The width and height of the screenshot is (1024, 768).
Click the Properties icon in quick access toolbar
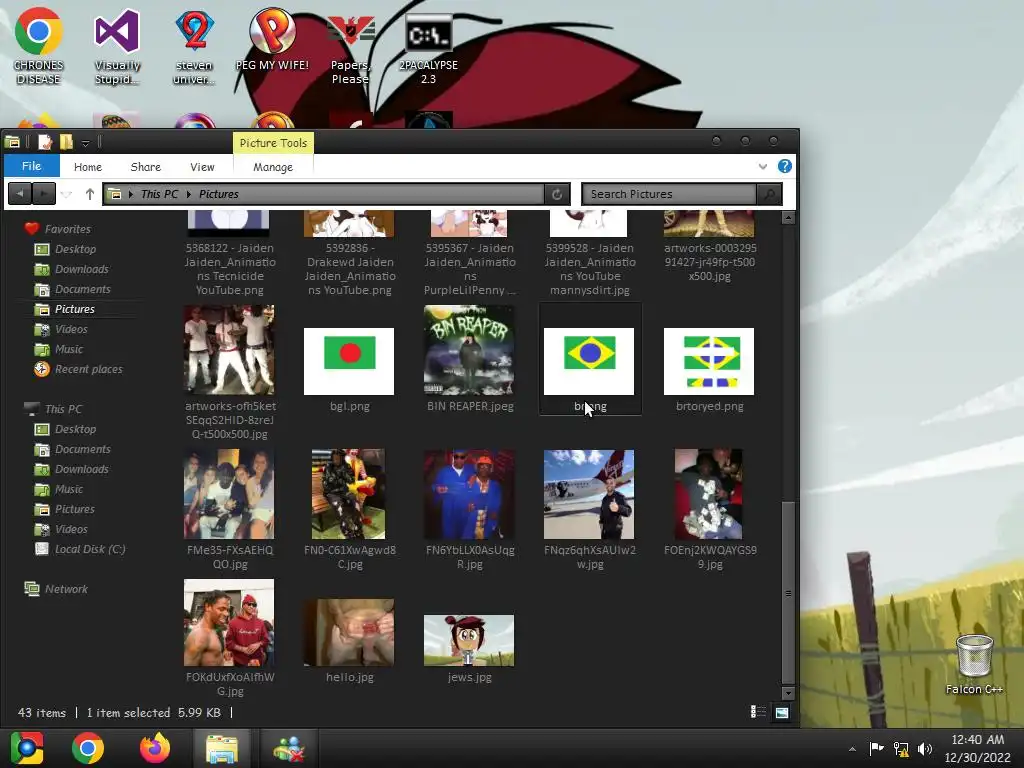click(44, 142)
